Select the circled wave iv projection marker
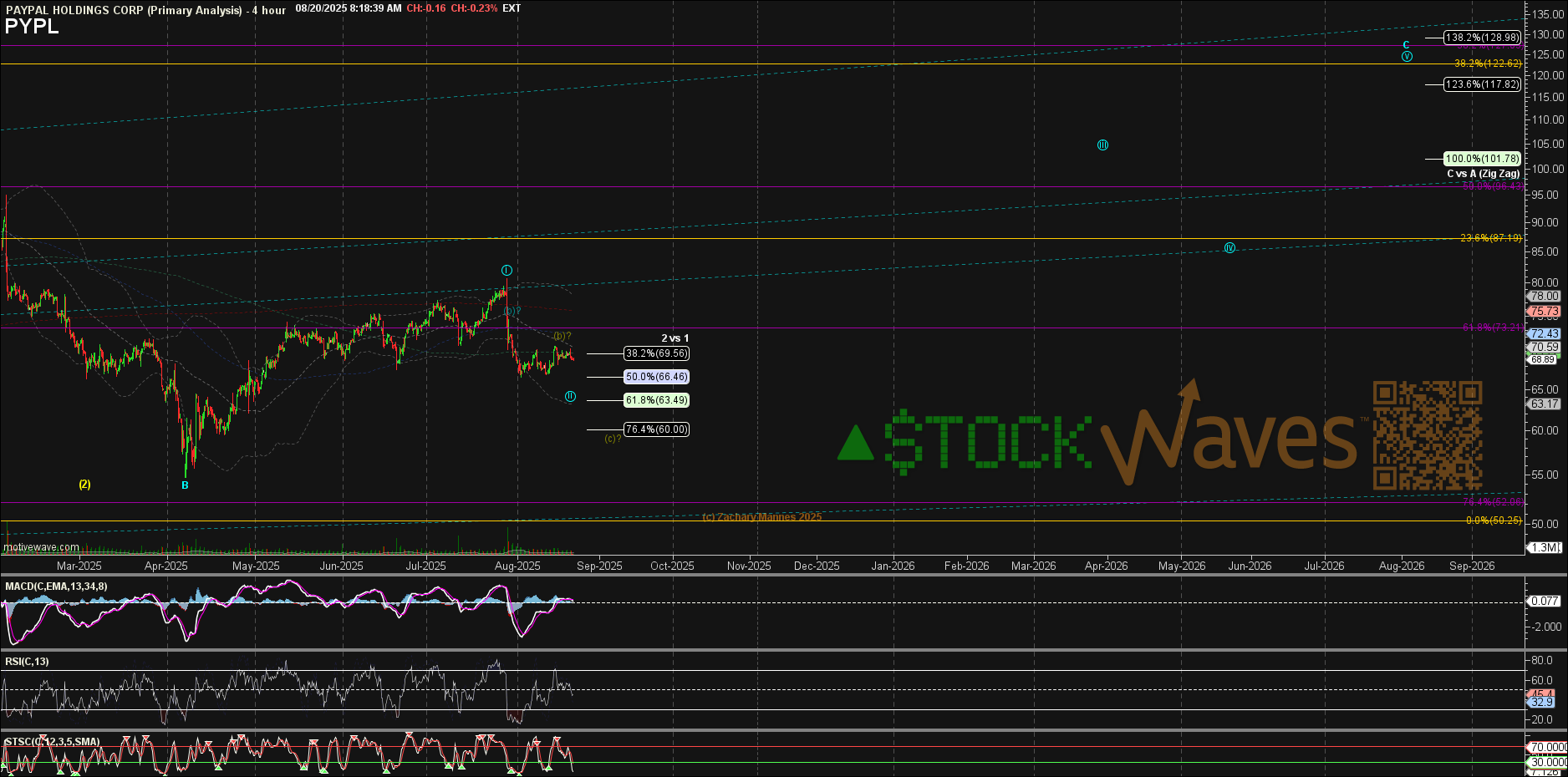The image size is (1568, 777). pos(1229,248)
